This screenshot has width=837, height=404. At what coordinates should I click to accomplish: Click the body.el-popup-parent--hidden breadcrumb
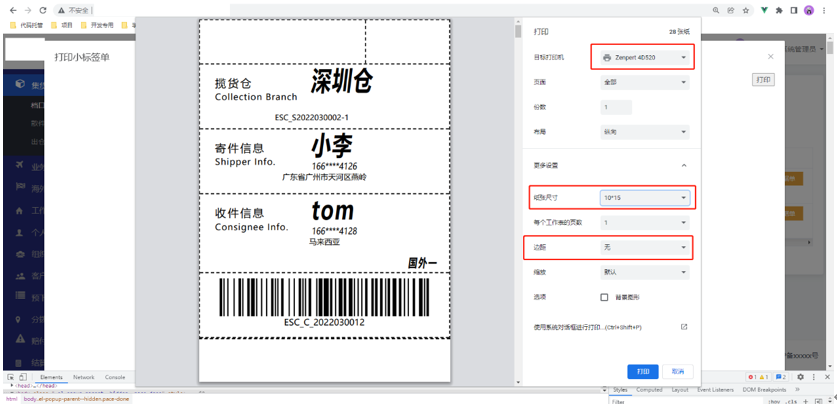(76, 399)
